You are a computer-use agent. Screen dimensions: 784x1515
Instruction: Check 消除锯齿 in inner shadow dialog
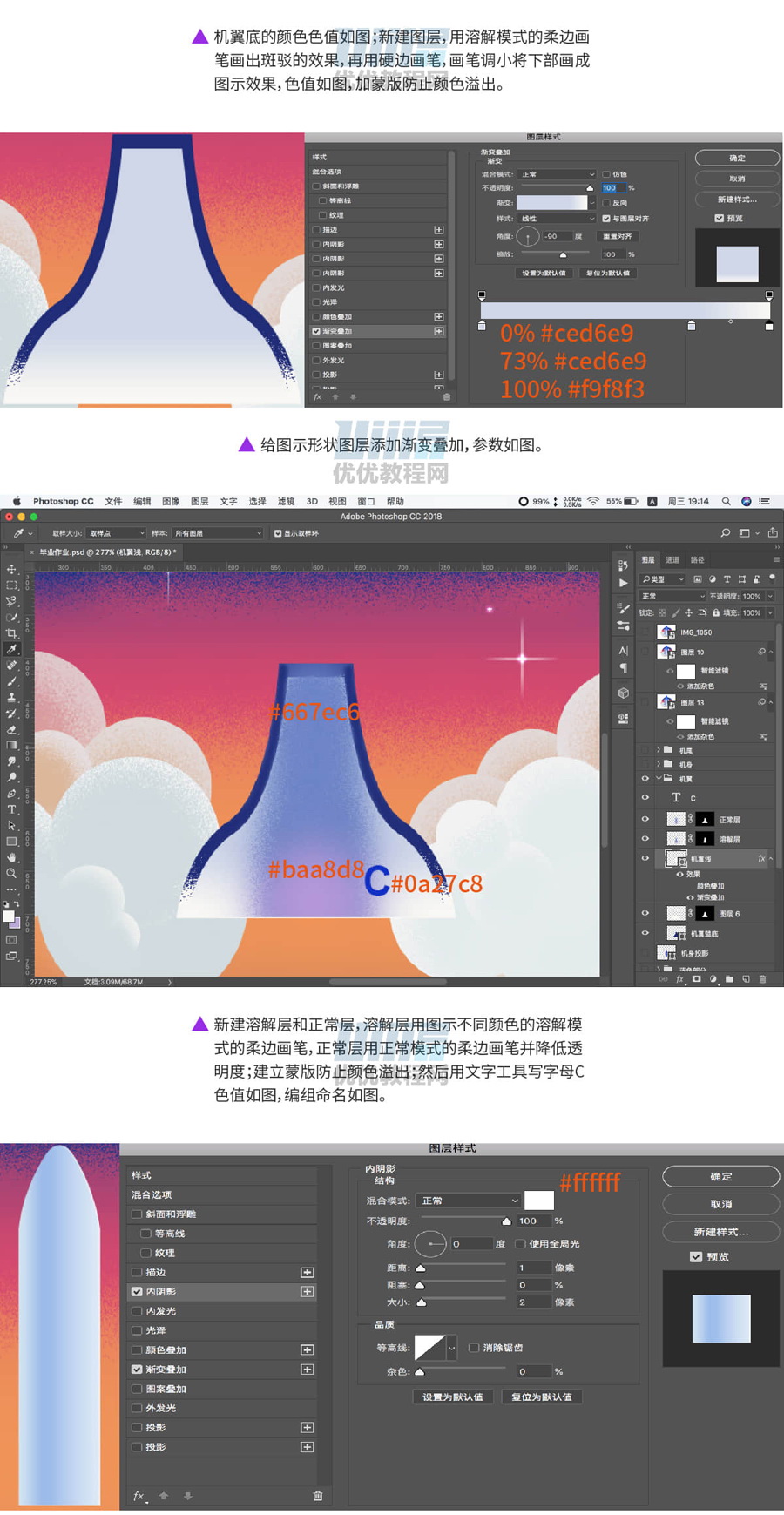pyautogui.click(x=474, y=1347)
